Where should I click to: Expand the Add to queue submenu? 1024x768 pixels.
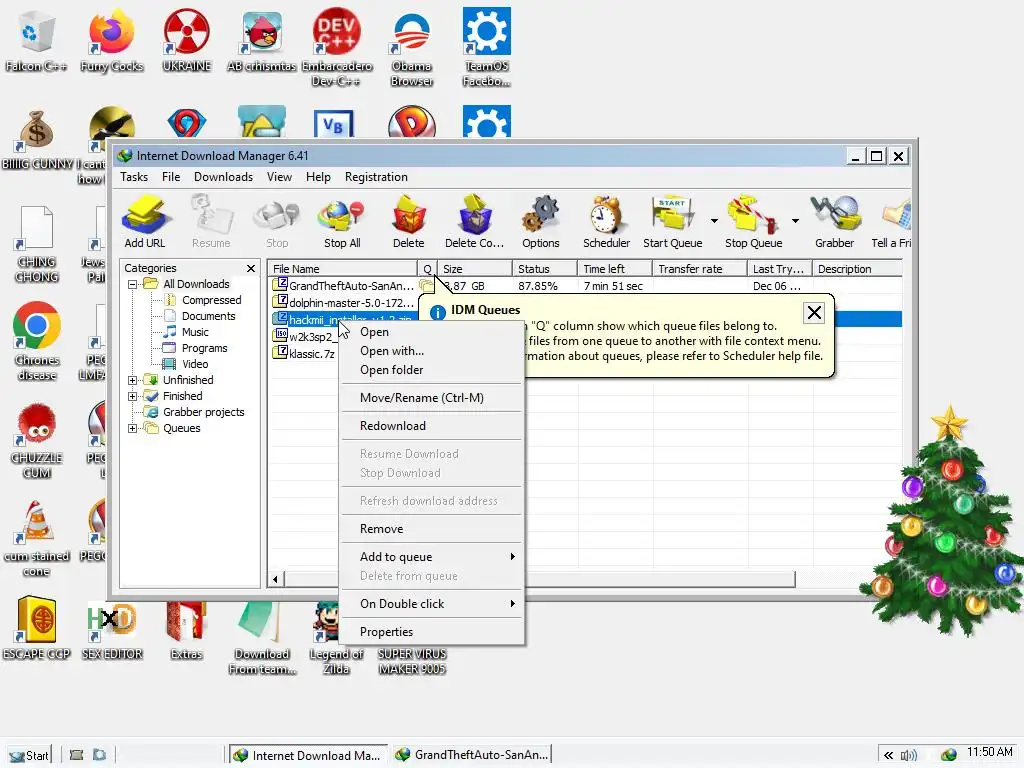(x=432, y=557)
